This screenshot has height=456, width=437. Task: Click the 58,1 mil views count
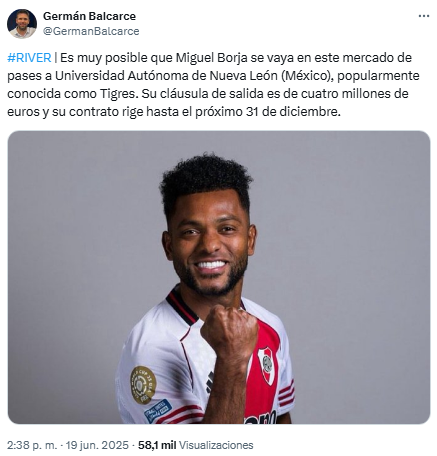[157, 445]
